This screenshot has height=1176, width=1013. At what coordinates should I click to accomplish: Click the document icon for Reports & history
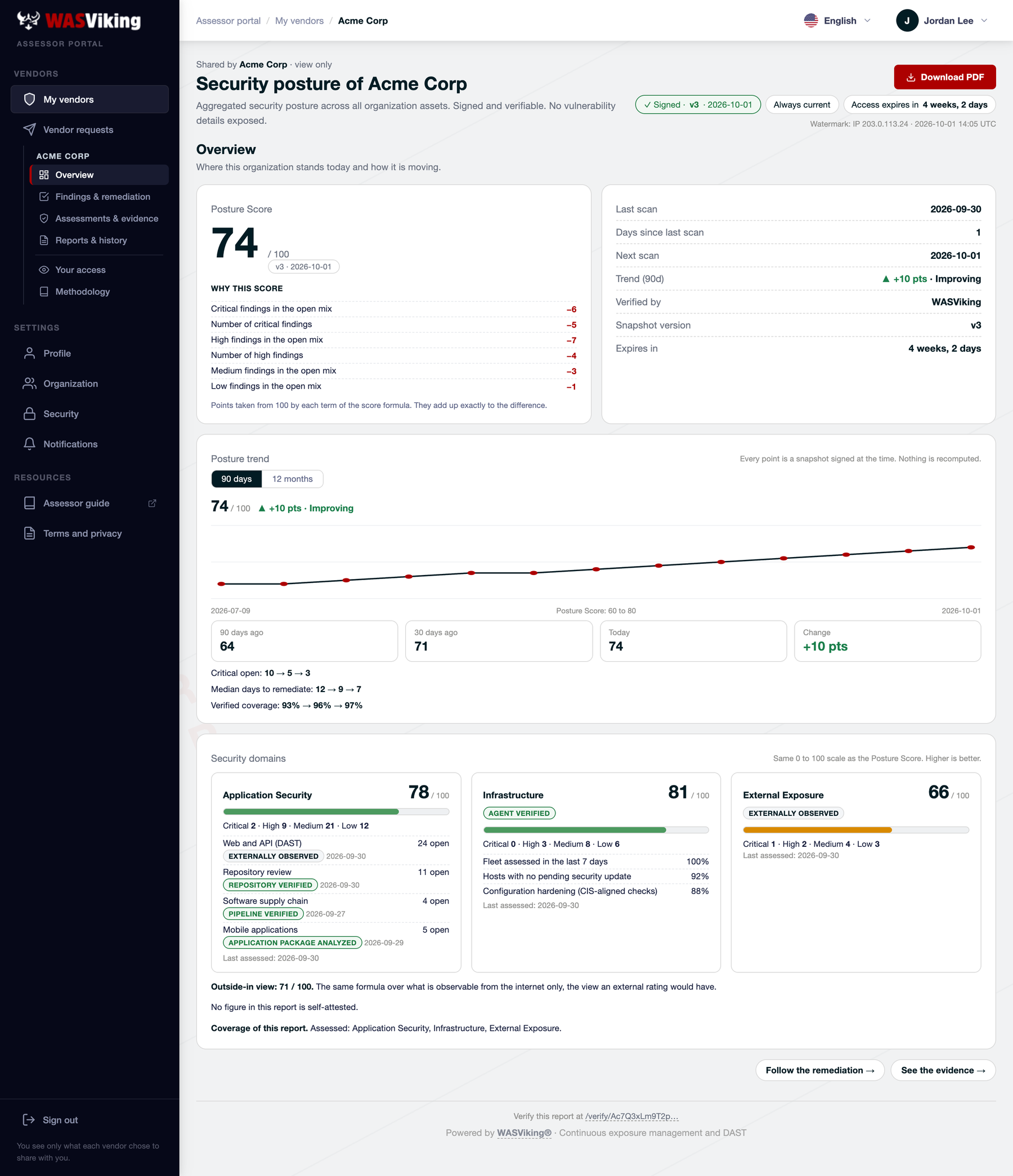click(x=44, y=240)
